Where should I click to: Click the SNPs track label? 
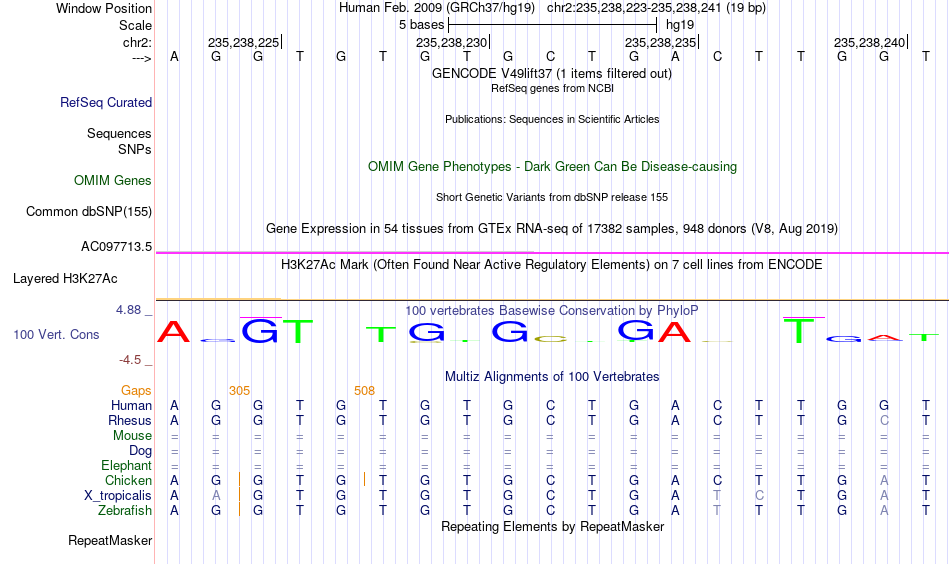click(x=135, y=149)
